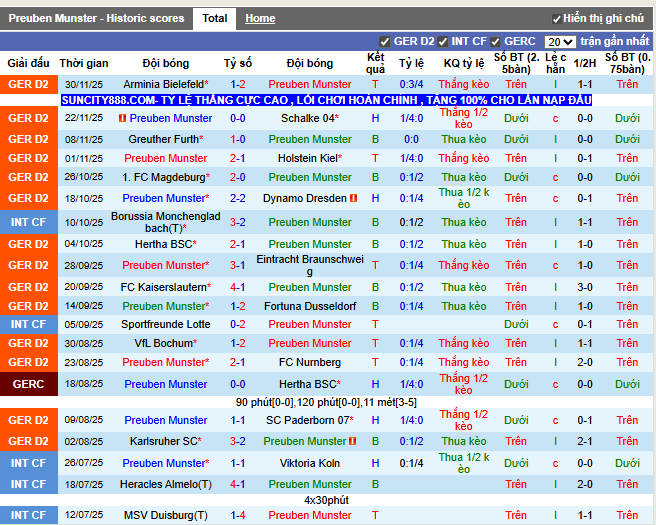The height and width of the screenshot is (525, 656).
Task: Click INT CF badge on MSV Duisburg row
Action: (x=28, y=515)
